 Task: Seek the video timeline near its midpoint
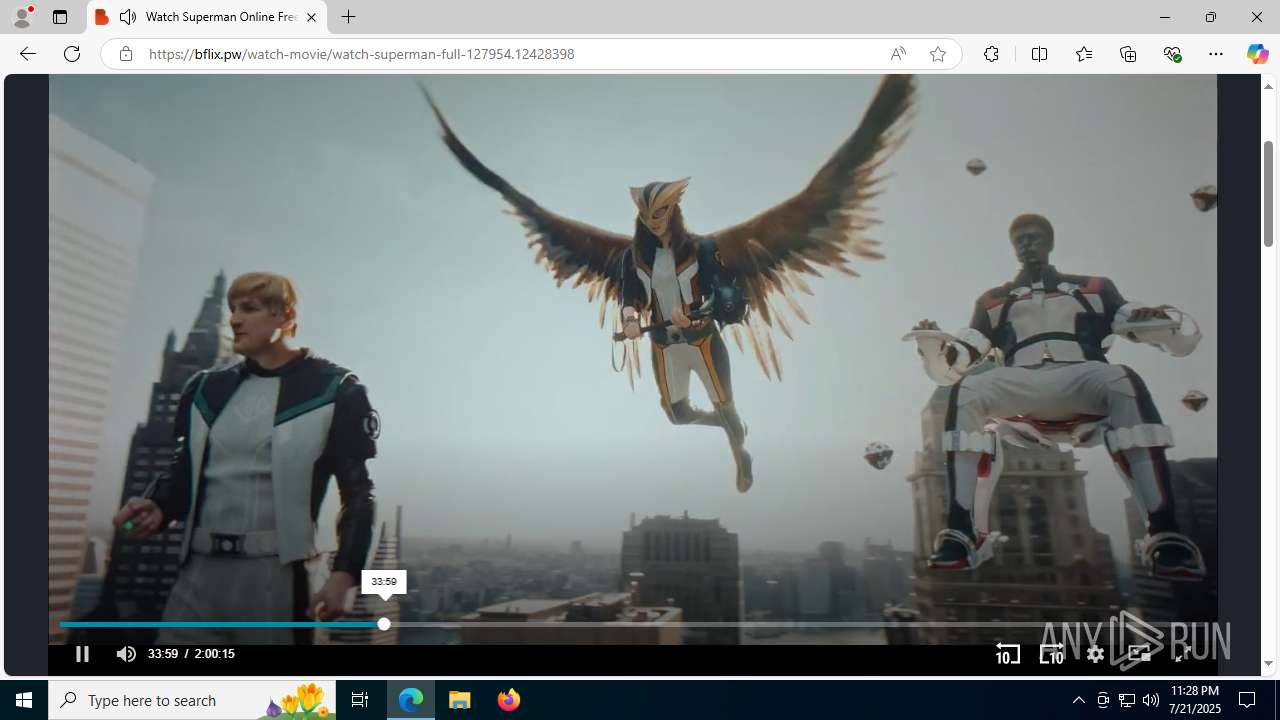(x=633, y=624)
